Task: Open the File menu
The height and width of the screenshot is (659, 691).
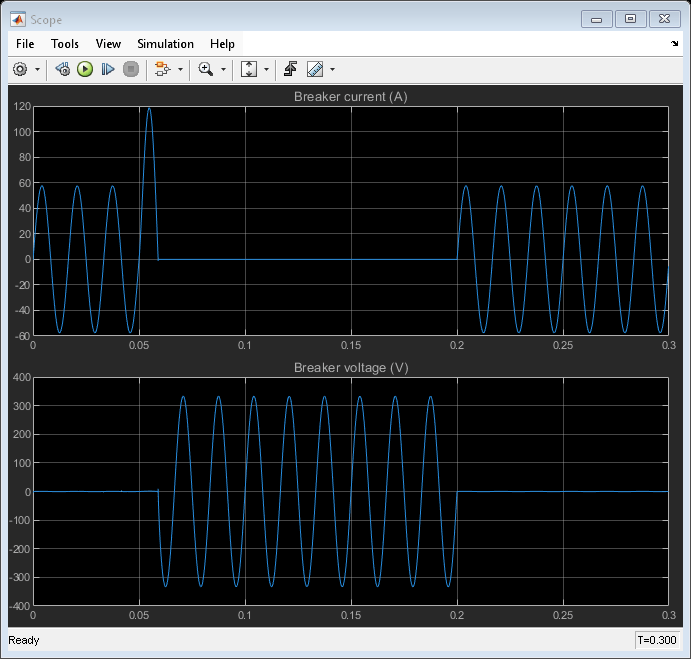Action: click(x=25, y=44)
